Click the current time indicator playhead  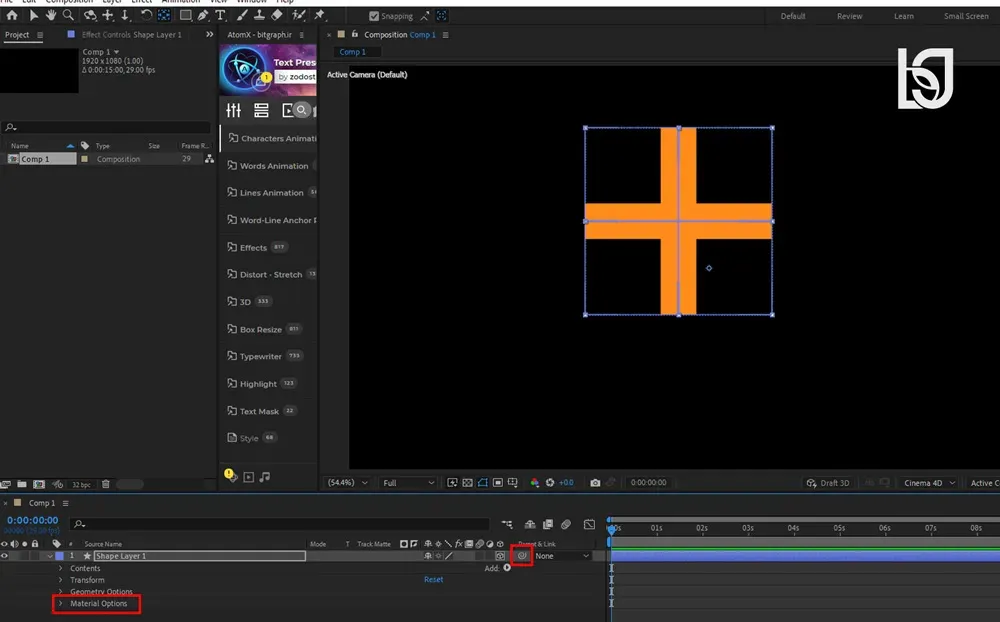tap(611, 528)
